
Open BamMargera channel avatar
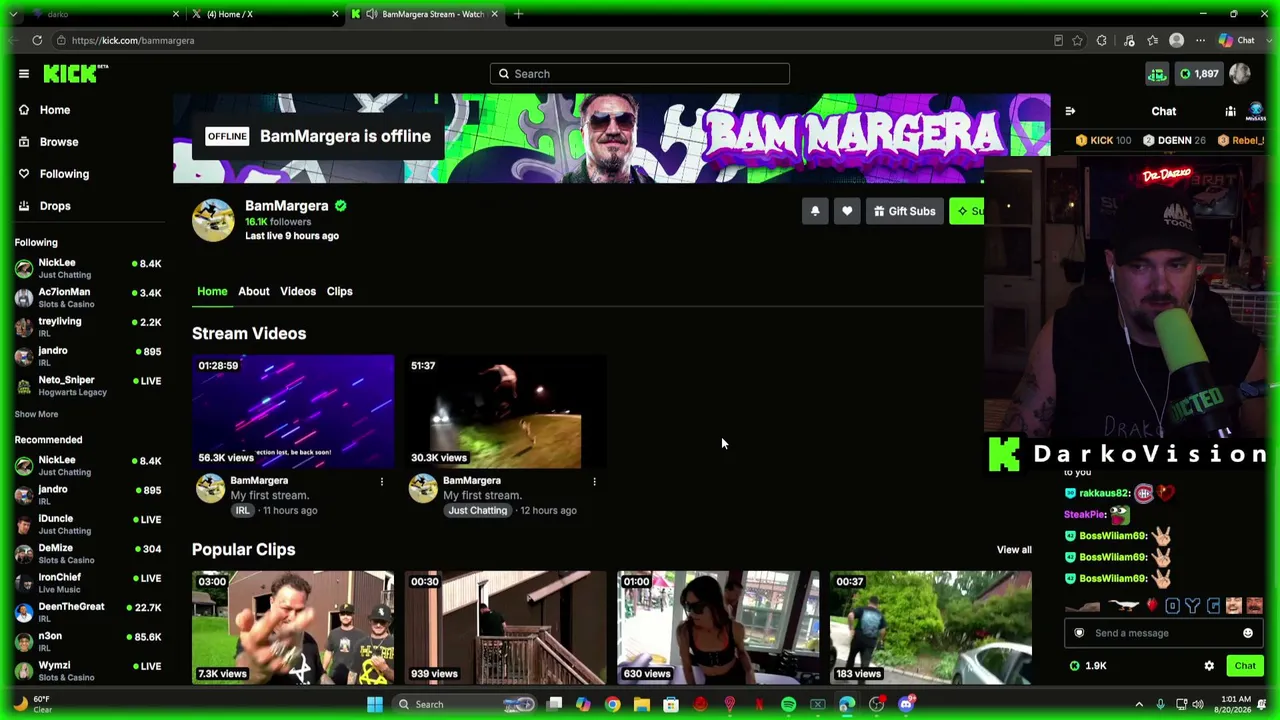click(213, 221)
